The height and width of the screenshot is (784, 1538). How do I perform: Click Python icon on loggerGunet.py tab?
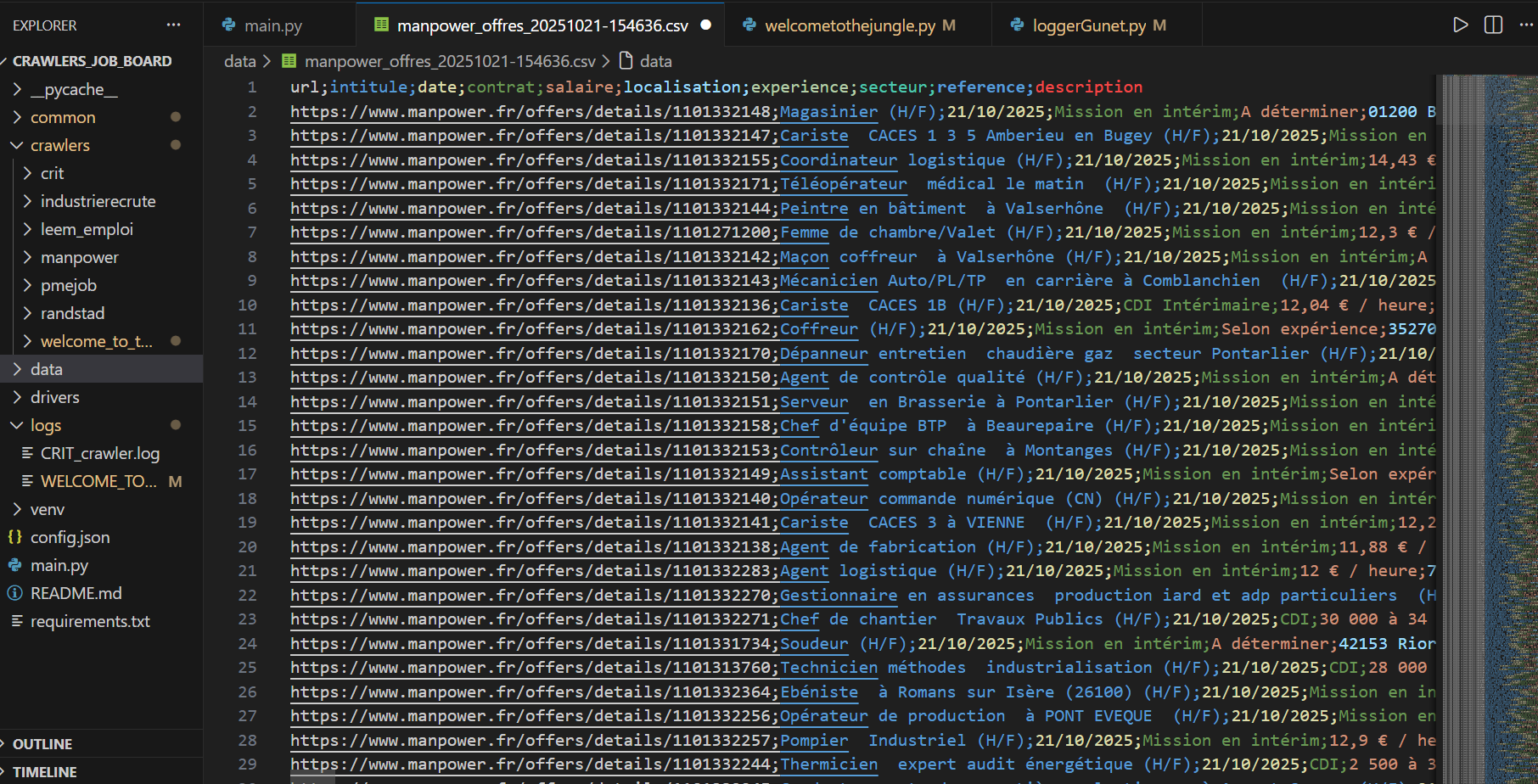click(x=1017, y=25)
